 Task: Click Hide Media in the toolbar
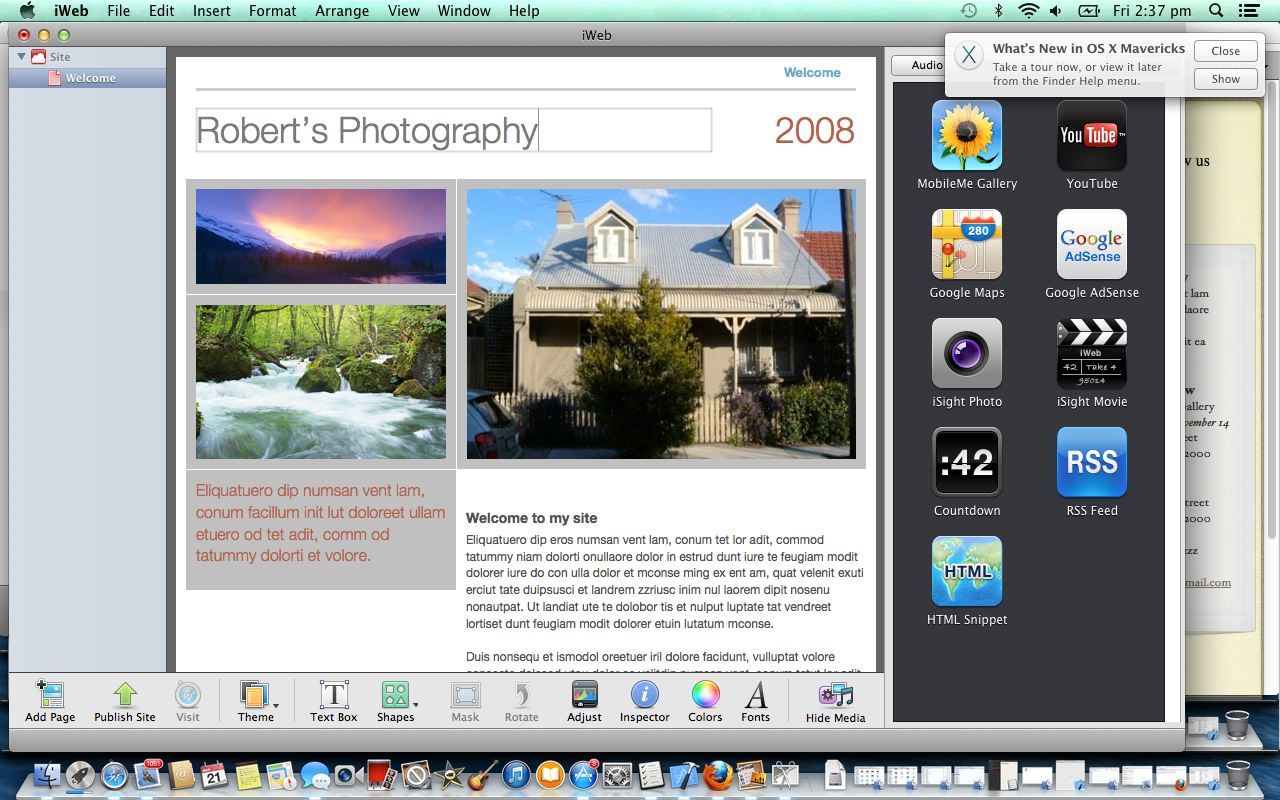(835, 701)
